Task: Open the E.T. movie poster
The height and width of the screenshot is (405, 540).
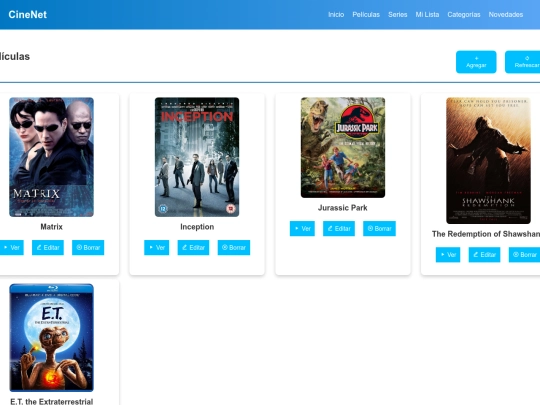Action: click(x=51, y=338)
